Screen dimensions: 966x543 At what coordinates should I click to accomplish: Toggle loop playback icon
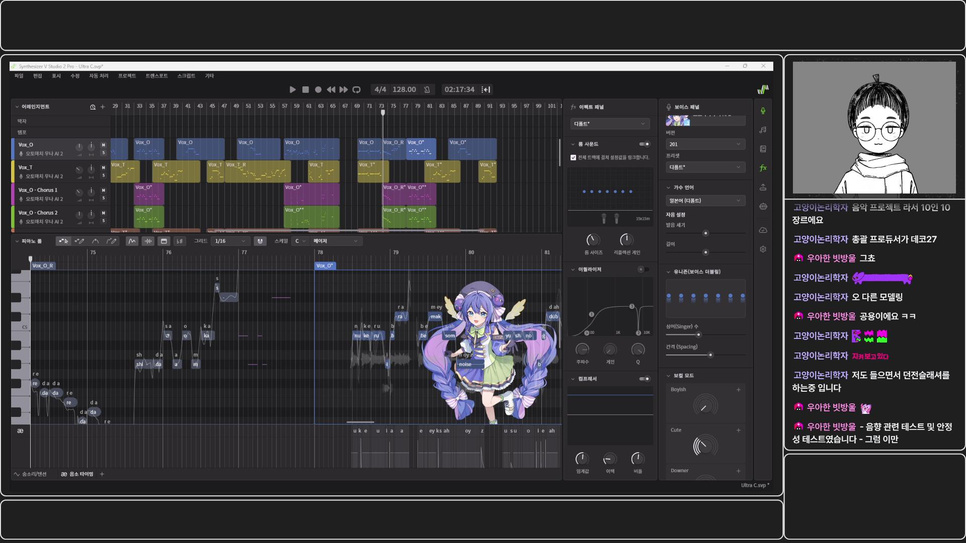point(357,90)
